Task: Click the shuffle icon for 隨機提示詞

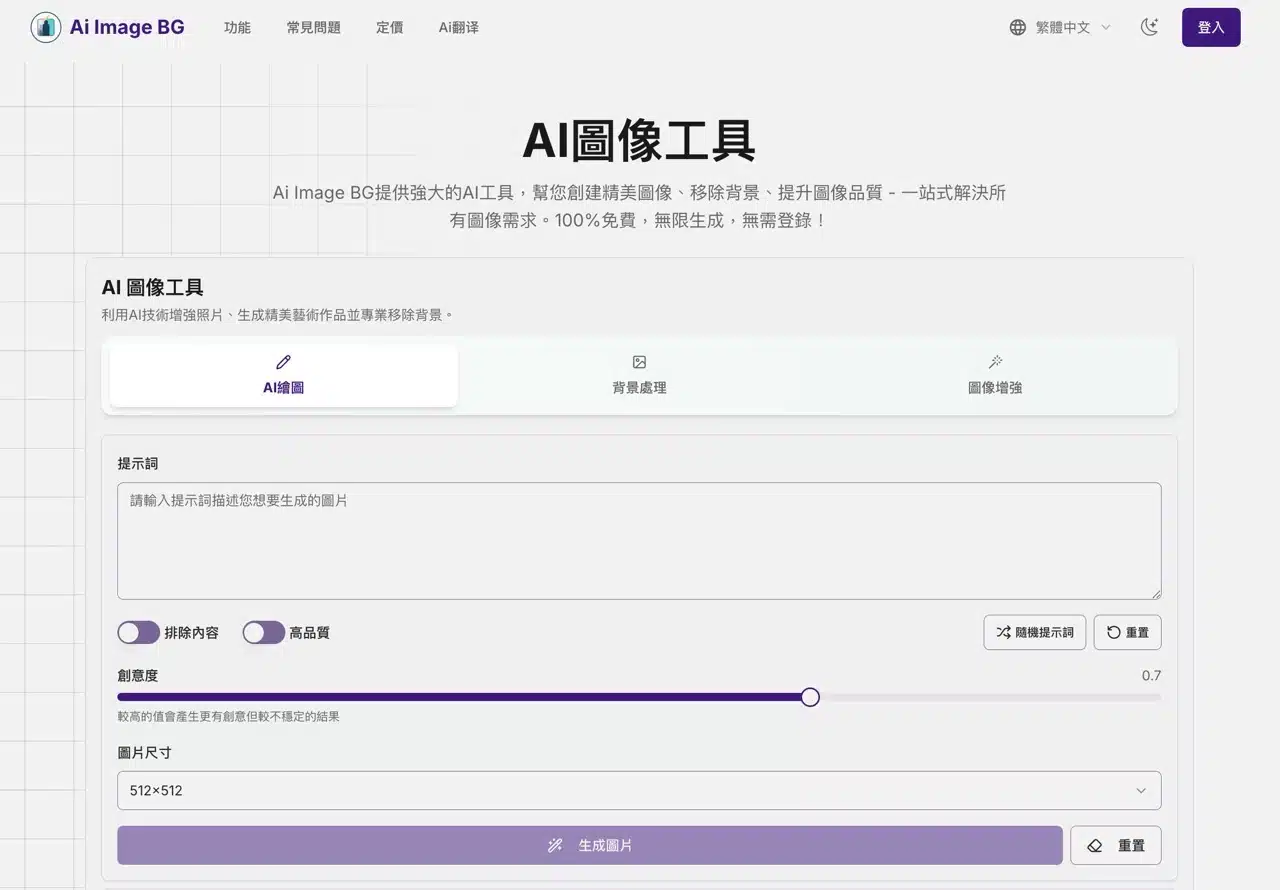Action: [x=1003, y=632]
